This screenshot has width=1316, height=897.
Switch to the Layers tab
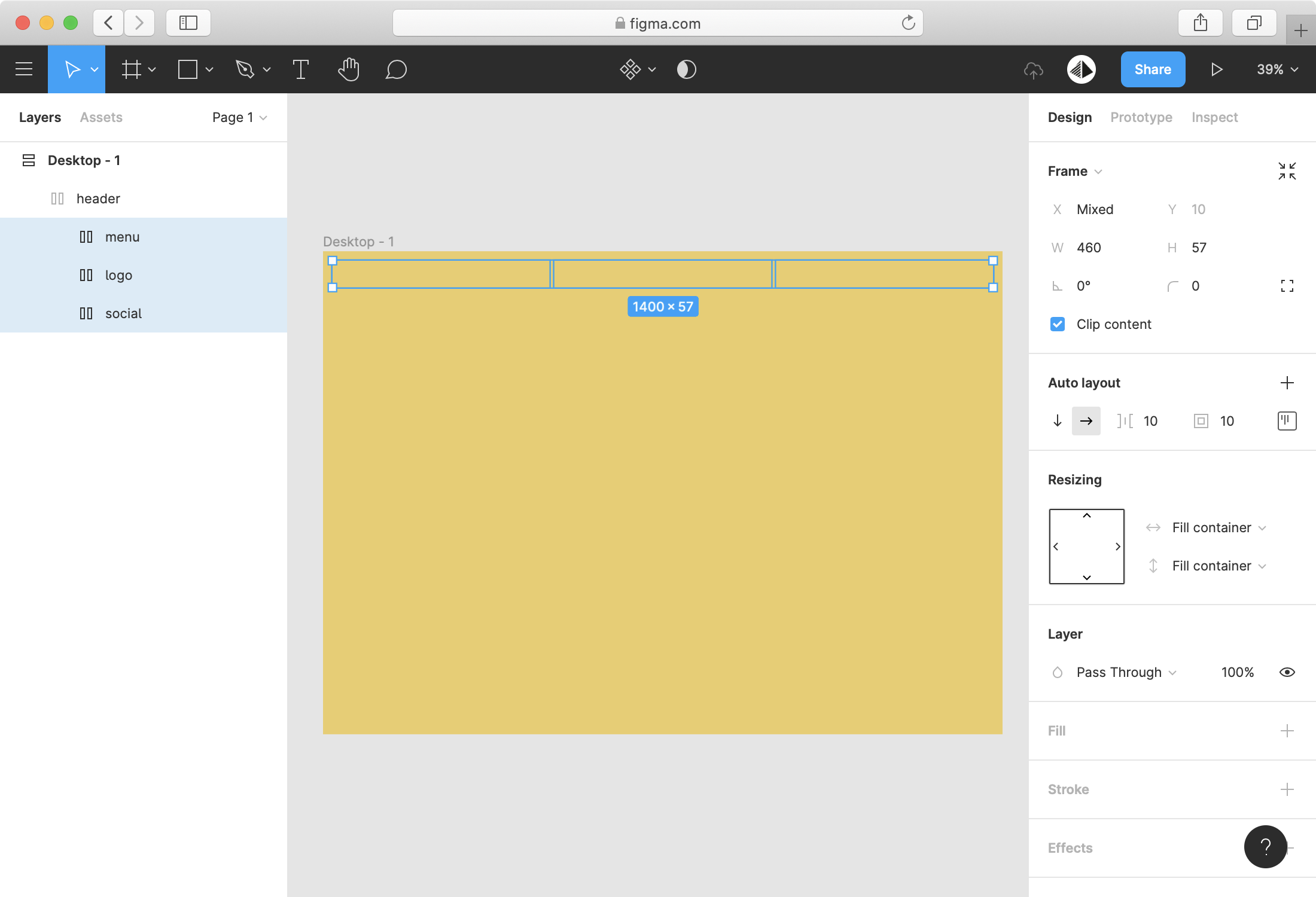40,117
